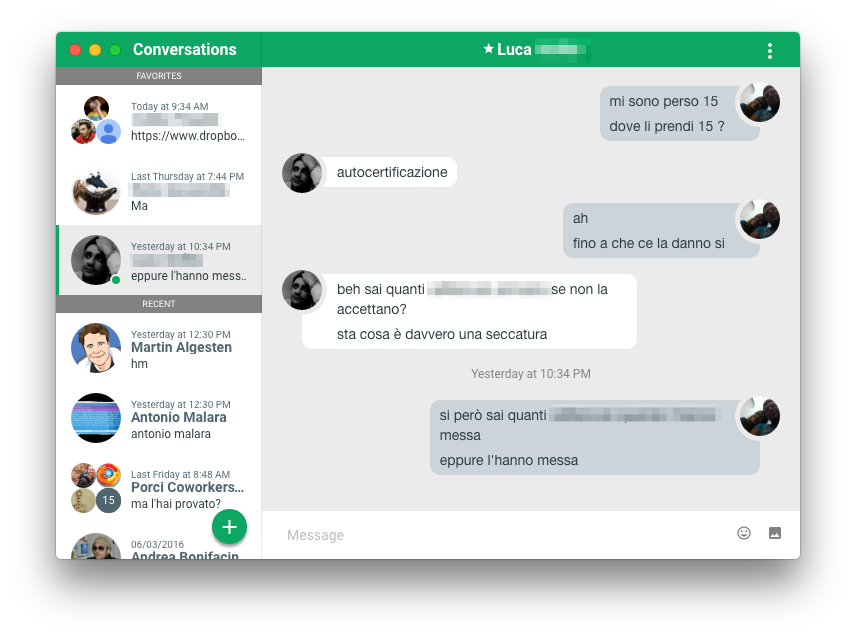Click own avatar beside 'eppure l'hanno messa'
This screenshot has width=856, height=639.
point(759,416)
